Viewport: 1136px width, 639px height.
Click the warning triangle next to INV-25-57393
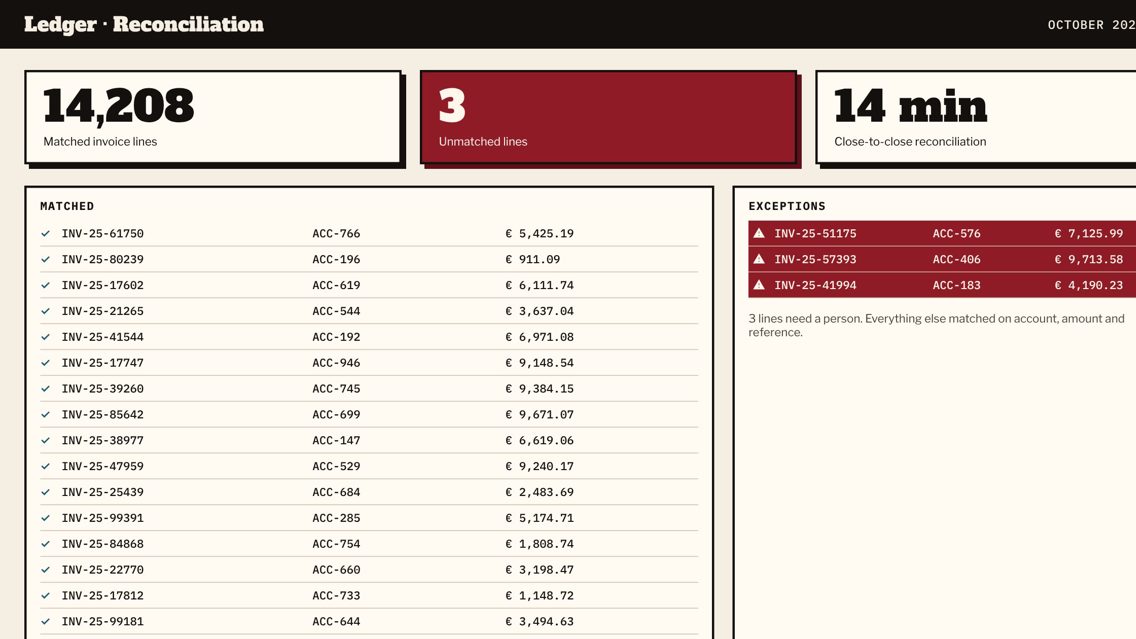(x=759, y=259)
